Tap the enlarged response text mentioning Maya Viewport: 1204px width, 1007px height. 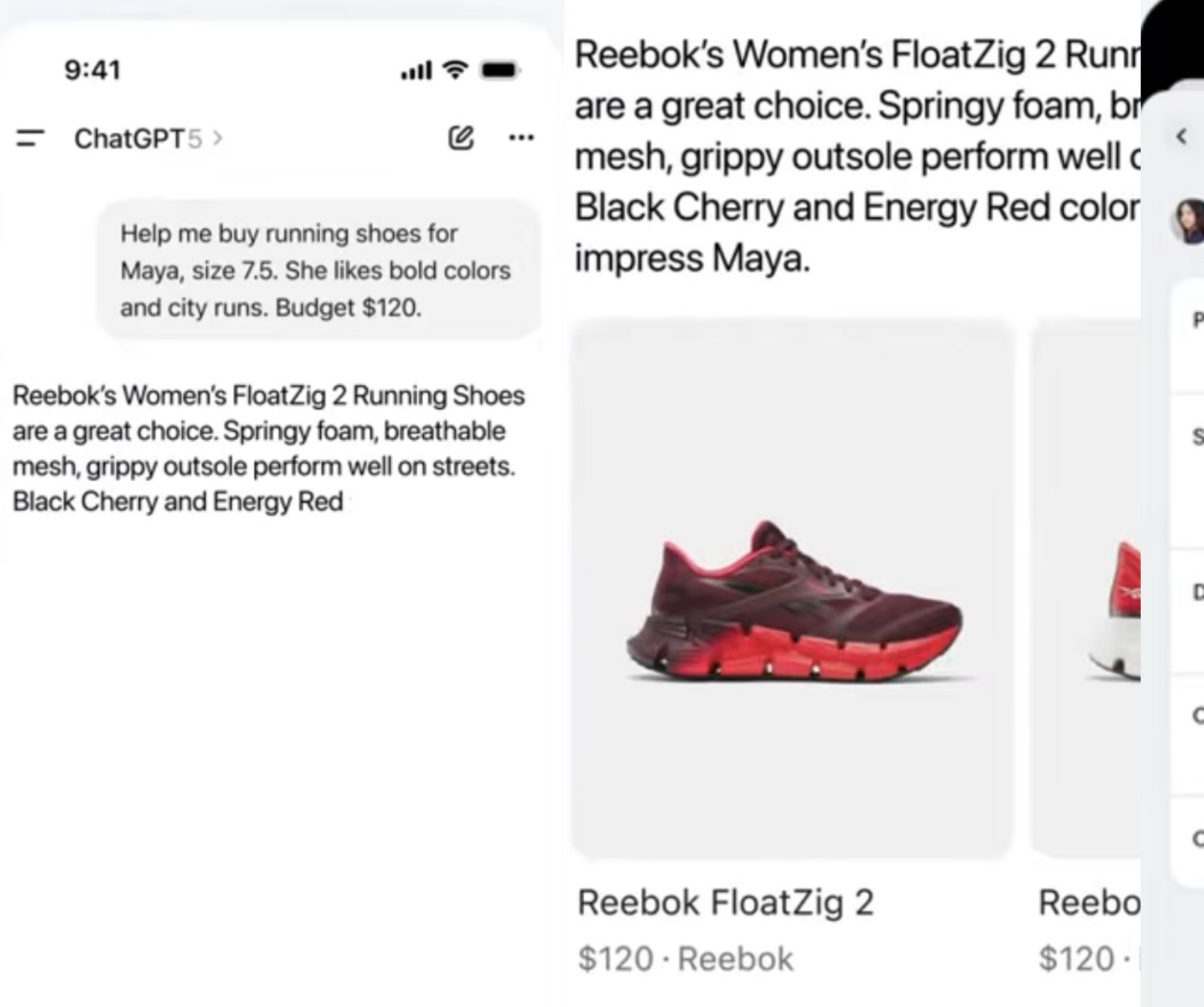853,156
